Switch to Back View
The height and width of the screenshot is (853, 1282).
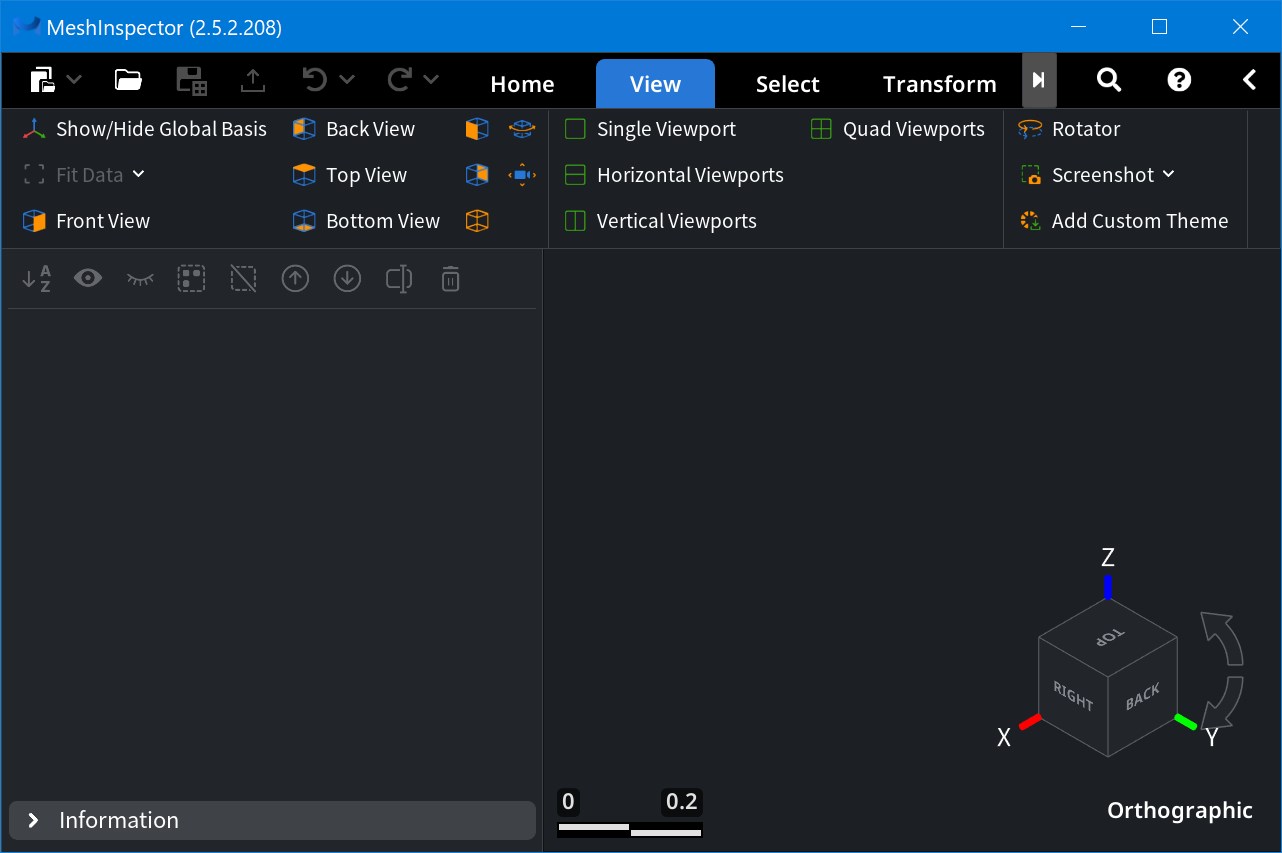click(x=354, y=129)
